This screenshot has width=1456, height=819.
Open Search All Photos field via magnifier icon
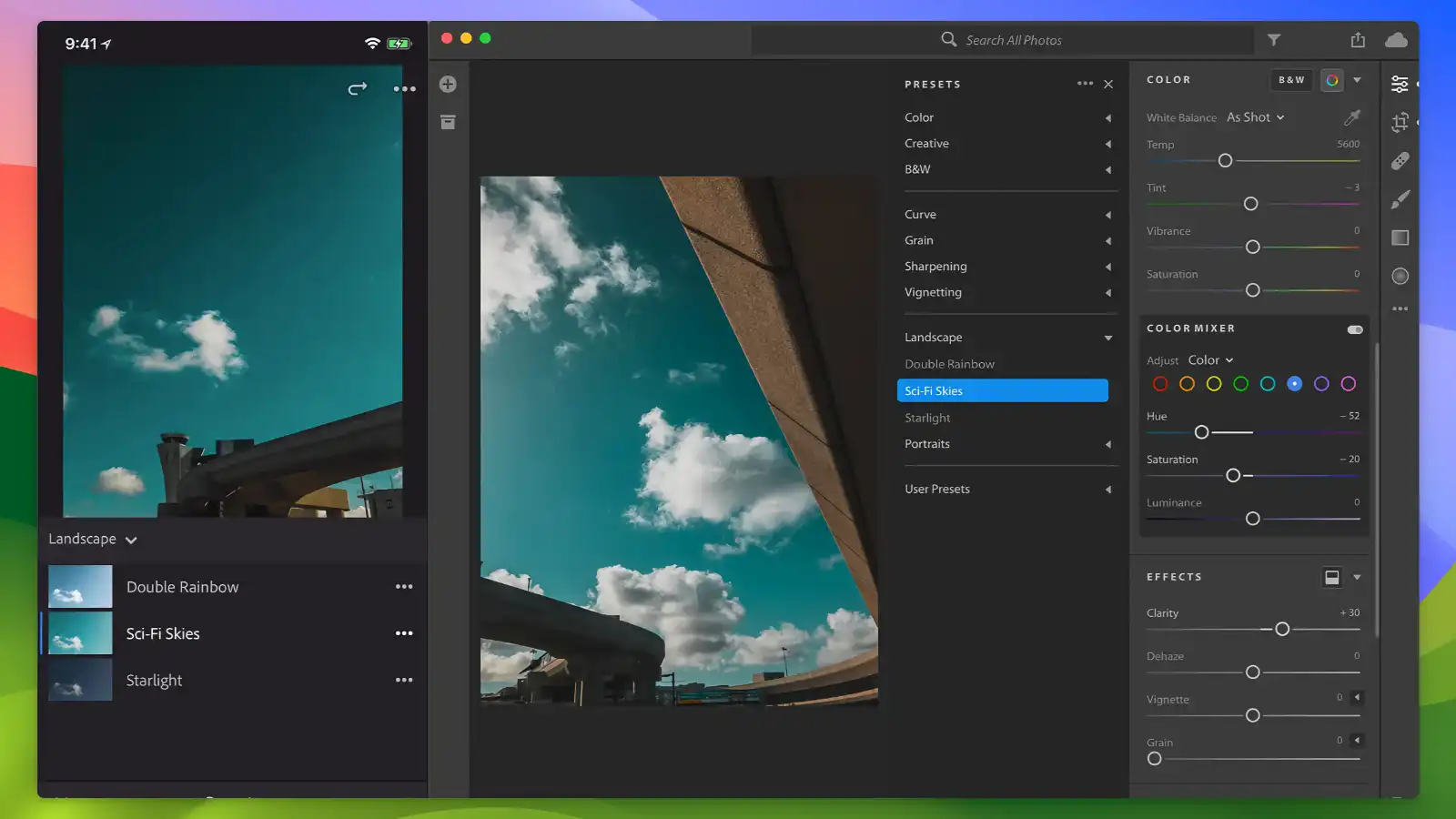click(948, 40)
